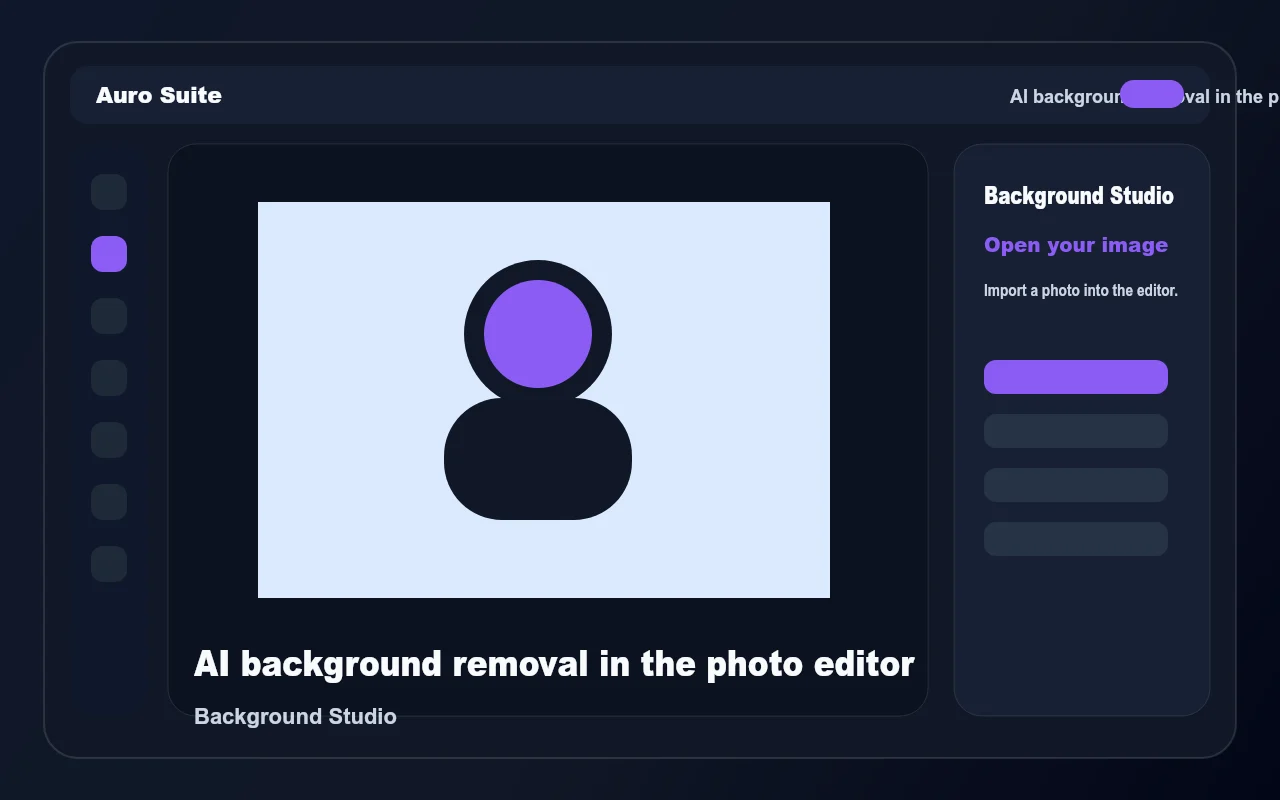Click the Open your image step title
The height and width of the screenshot is (800, 1280).
coord(1076,245)
